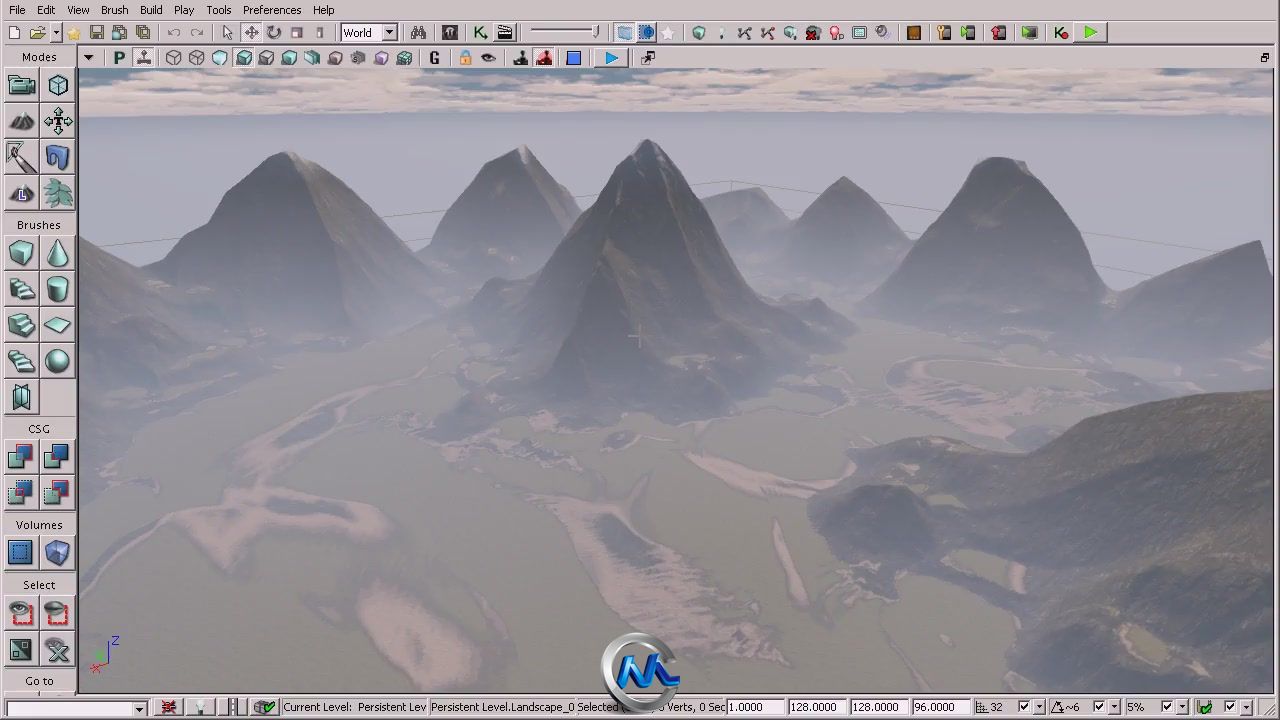Toggle scale snapping checkbox
Viewport: 1280px width, 720px height.
pyautogui.click(x=1166, y=707)
